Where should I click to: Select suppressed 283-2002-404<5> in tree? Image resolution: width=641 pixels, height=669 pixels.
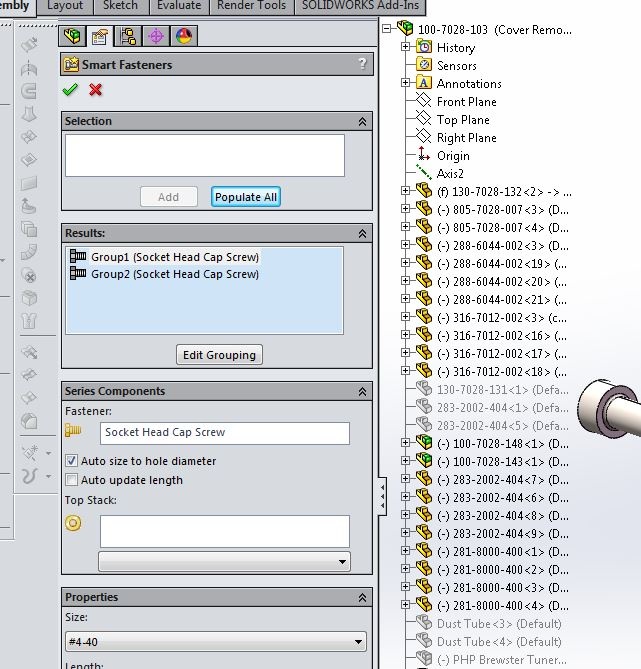[x=502, y=426]
